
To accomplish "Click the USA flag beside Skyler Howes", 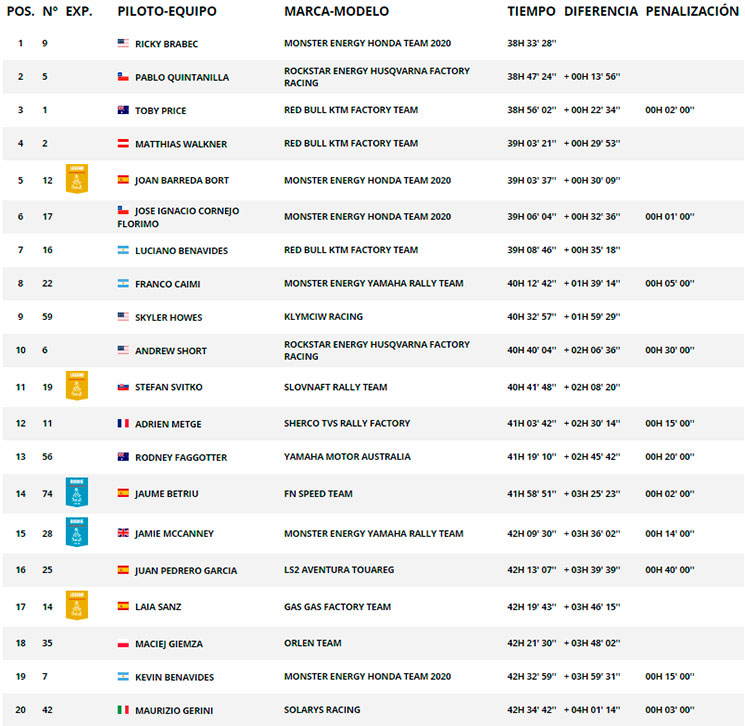I will click(x=123, y=316).
